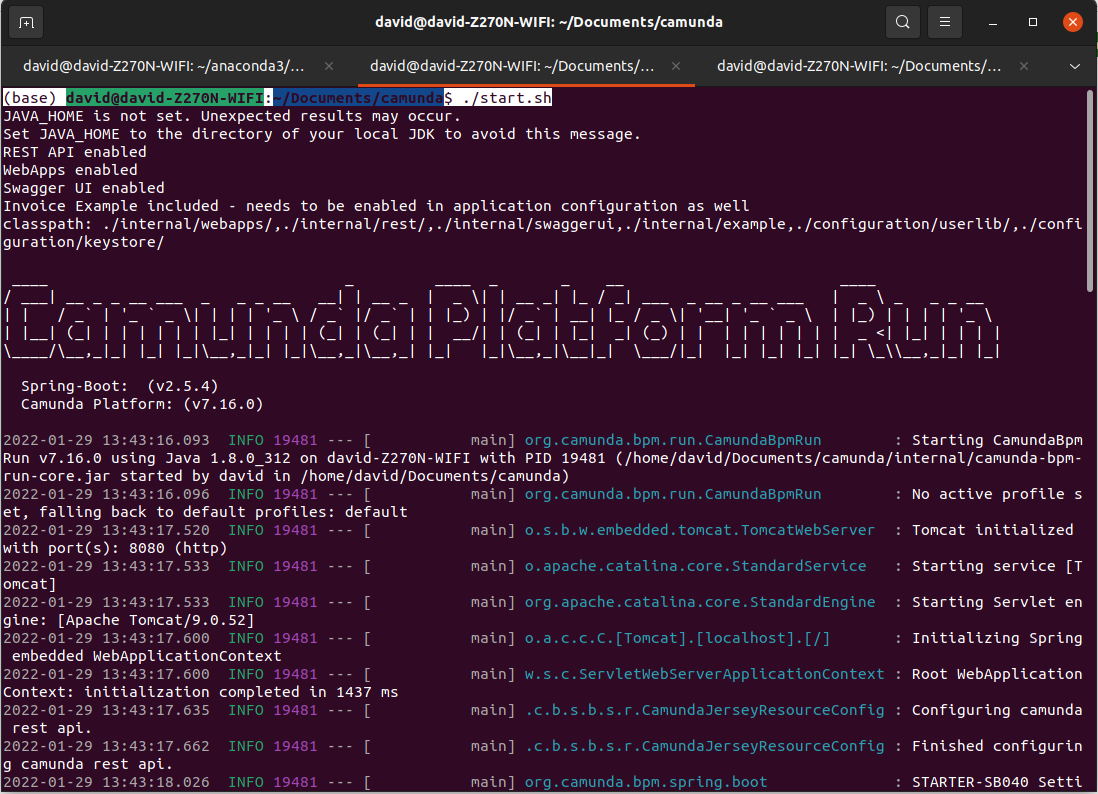Open the hamburger menu
1098x794 pixels.
point(945,22)
